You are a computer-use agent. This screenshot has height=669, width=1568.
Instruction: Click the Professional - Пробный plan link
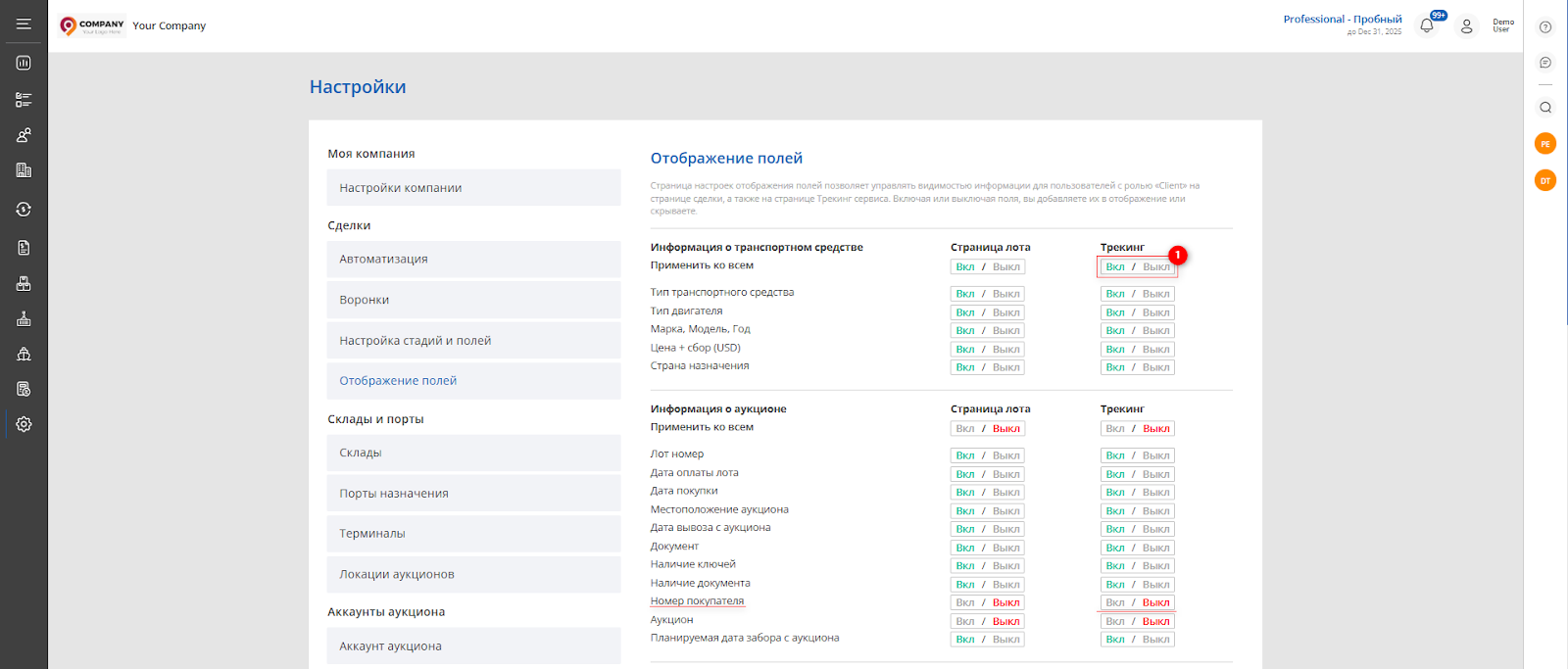click(x=1343, y=19)
